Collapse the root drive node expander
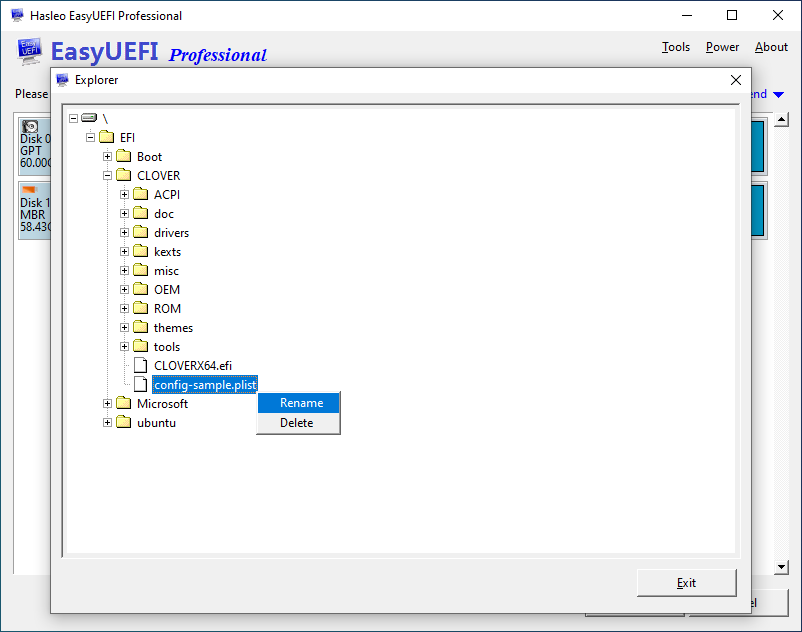Viewport: 802px width, 632px height. (x=74, y=118)
